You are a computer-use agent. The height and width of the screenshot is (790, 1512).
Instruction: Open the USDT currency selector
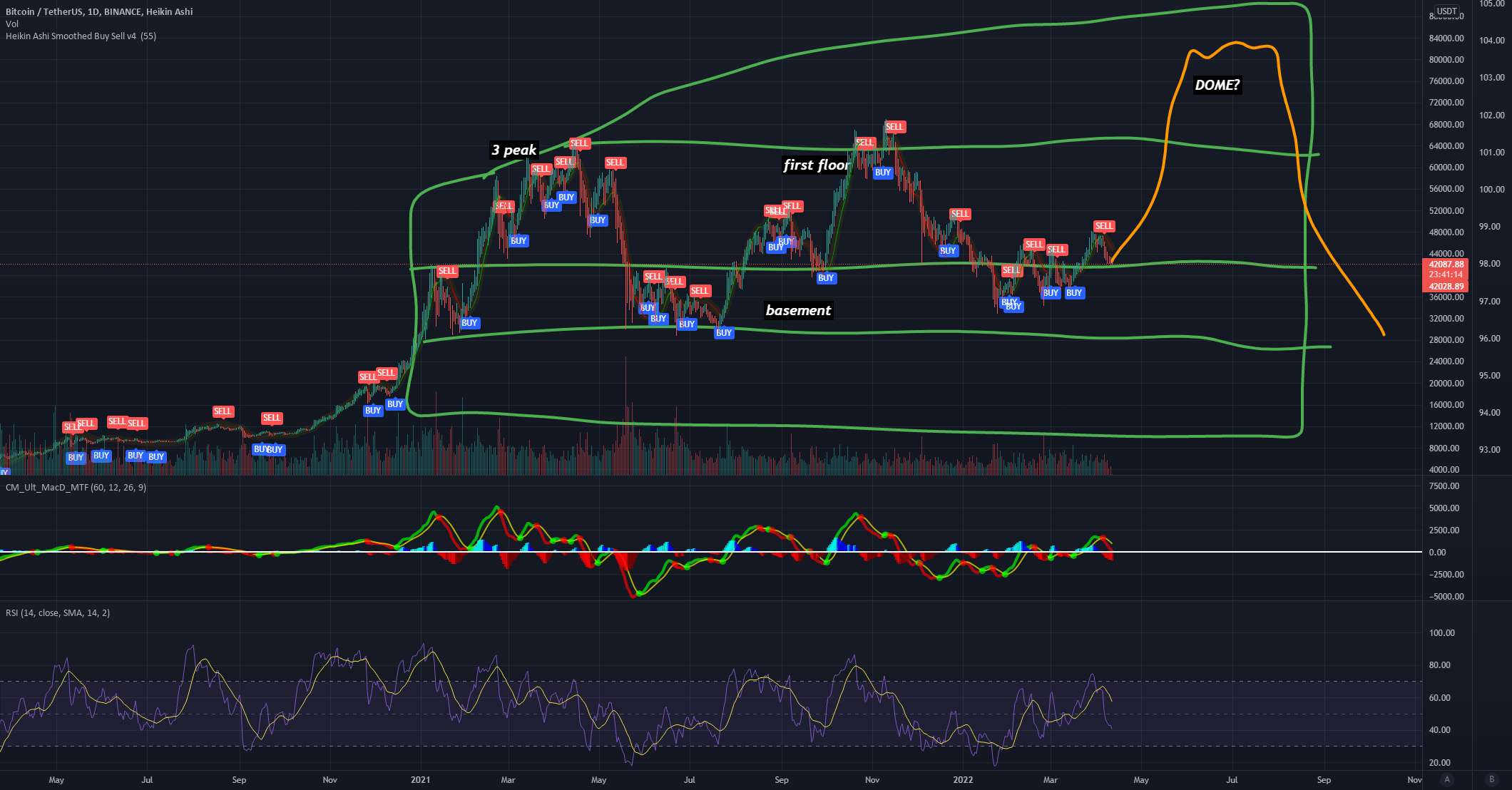click(x=1446, y=11)
